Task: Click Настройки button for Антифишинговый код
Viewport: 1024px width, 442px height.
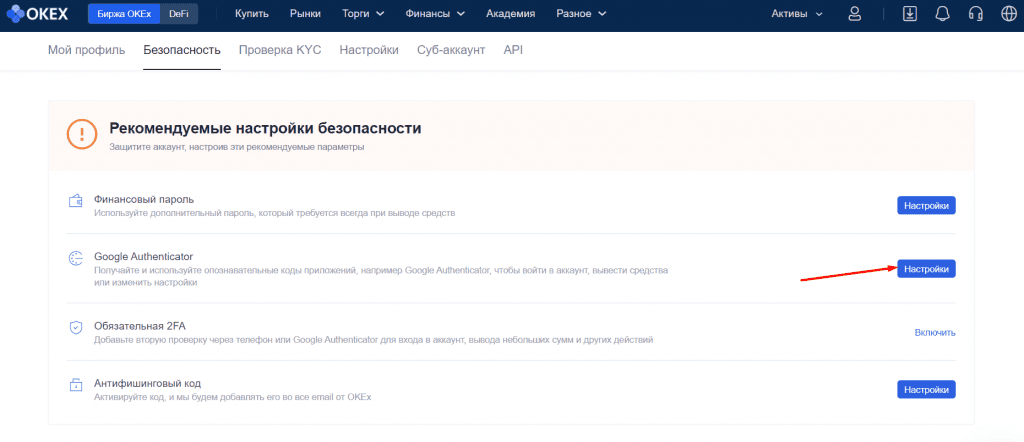Action: pos(926,390)
